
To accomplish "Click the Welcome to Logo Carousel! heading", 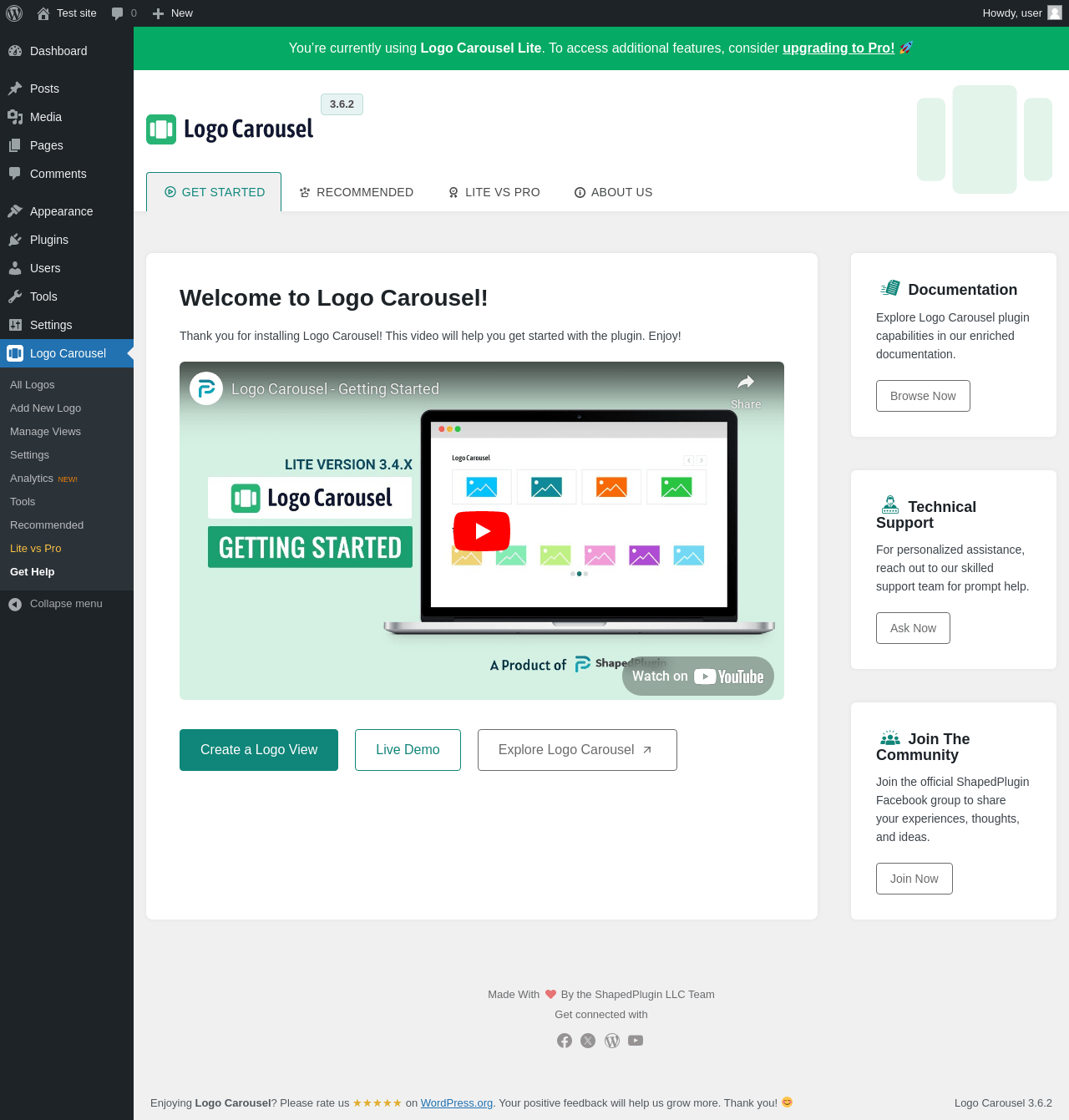I will (x=334, y=298).
